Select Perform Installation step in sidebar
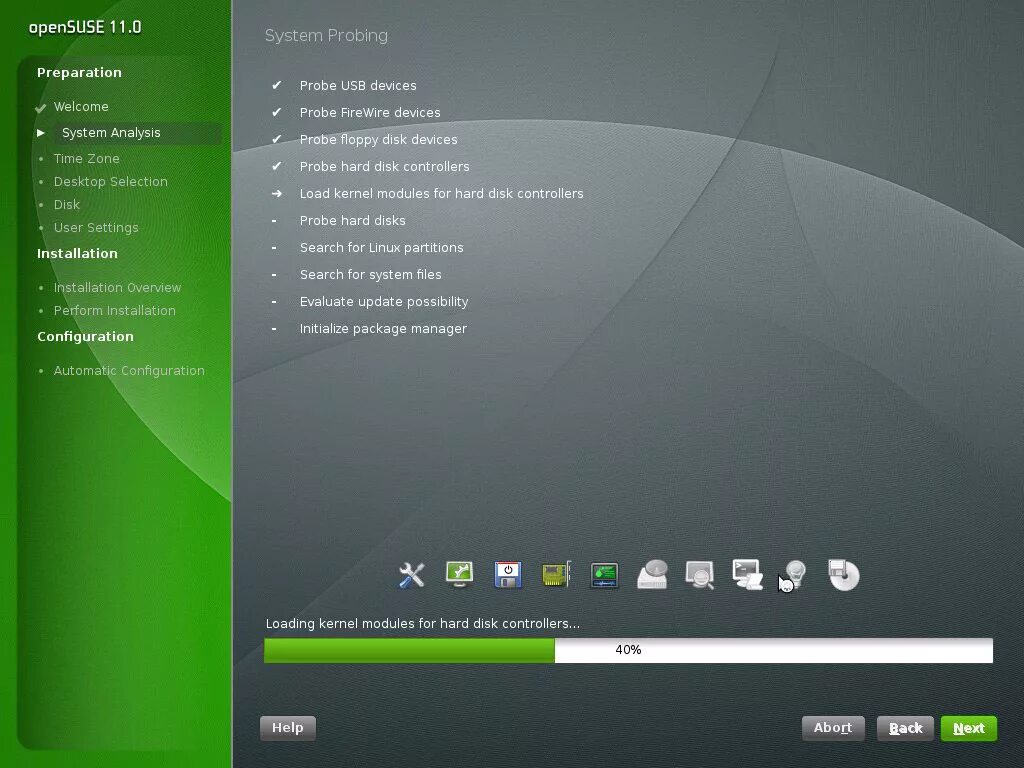The height and width of the screenshot is (768, 1024). pyautogui.click(x=114, y=311)
